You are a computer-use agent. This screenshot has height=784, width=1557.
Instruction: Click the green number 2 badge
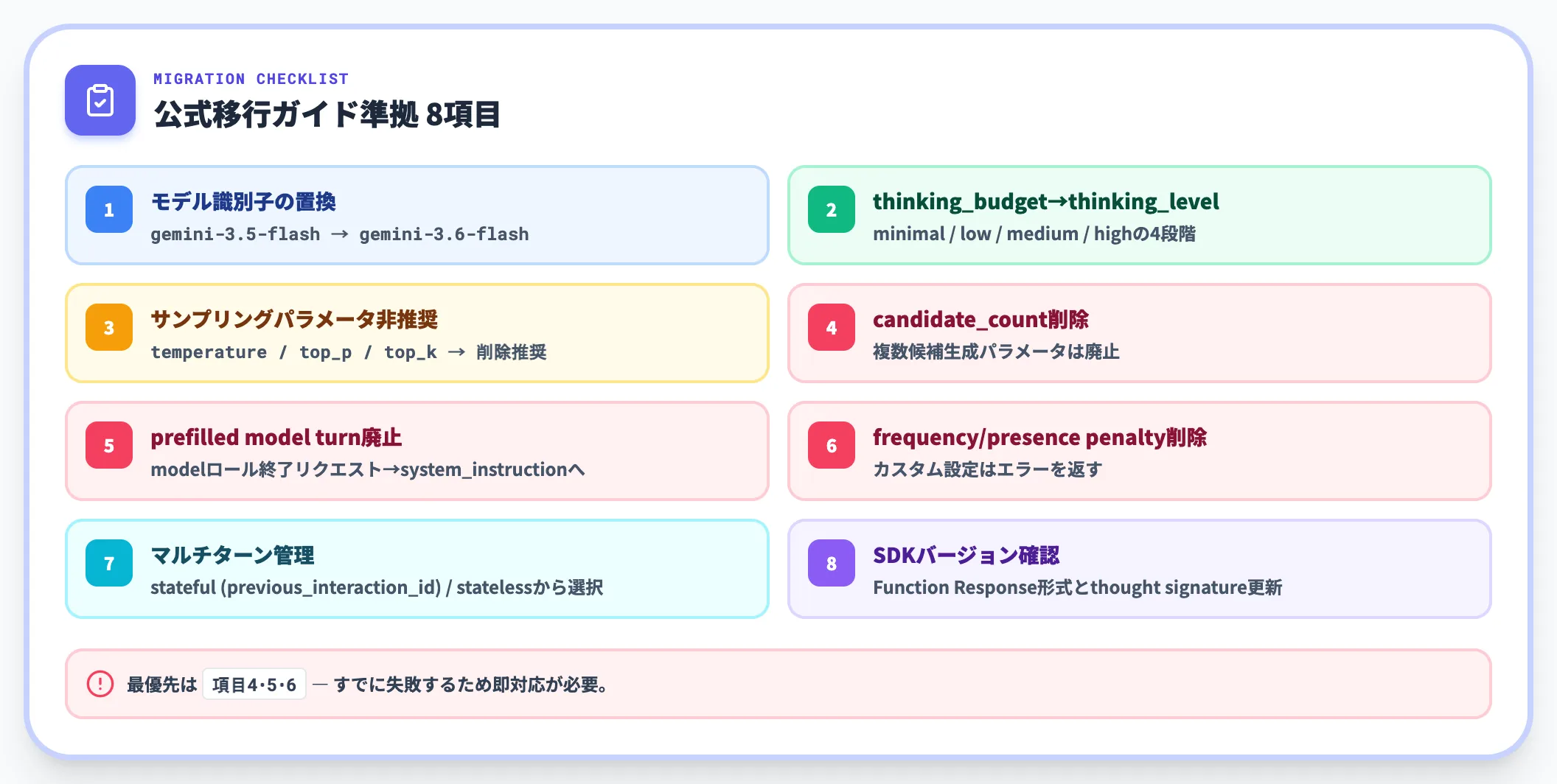pyautogui.click(x=832, y=209)
